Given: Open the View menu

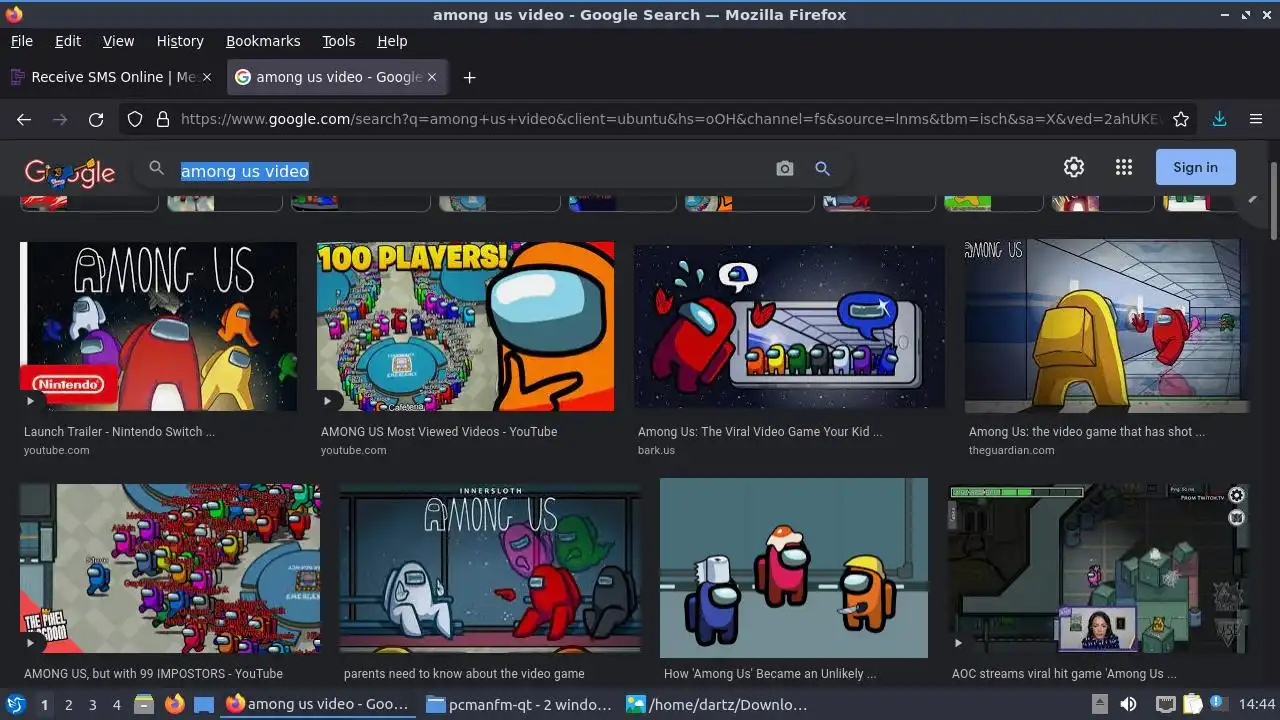Looking at the screenshot, I should click(118, 41).
